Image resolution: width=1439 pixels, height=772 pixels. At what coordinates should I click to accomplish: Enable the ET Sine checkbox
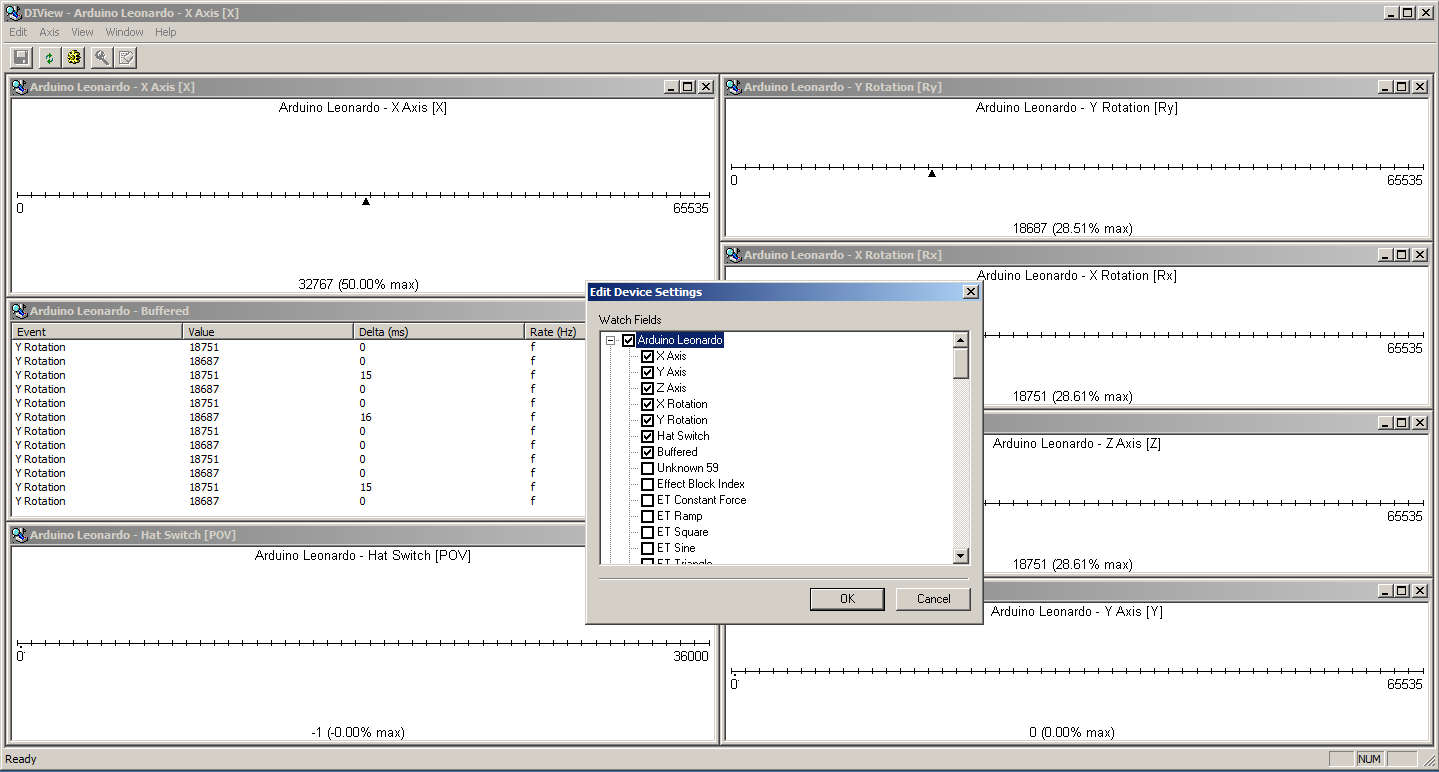click(x=647, y=548)
